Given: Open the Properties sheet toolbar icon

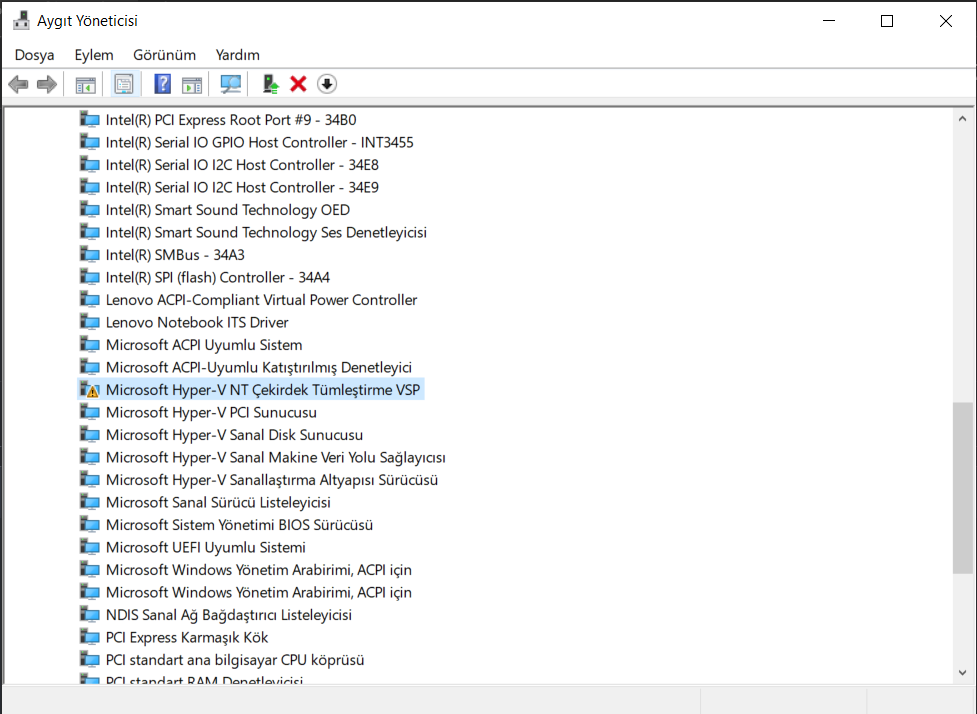Looking at the screenshot, I should click(124, 84).
